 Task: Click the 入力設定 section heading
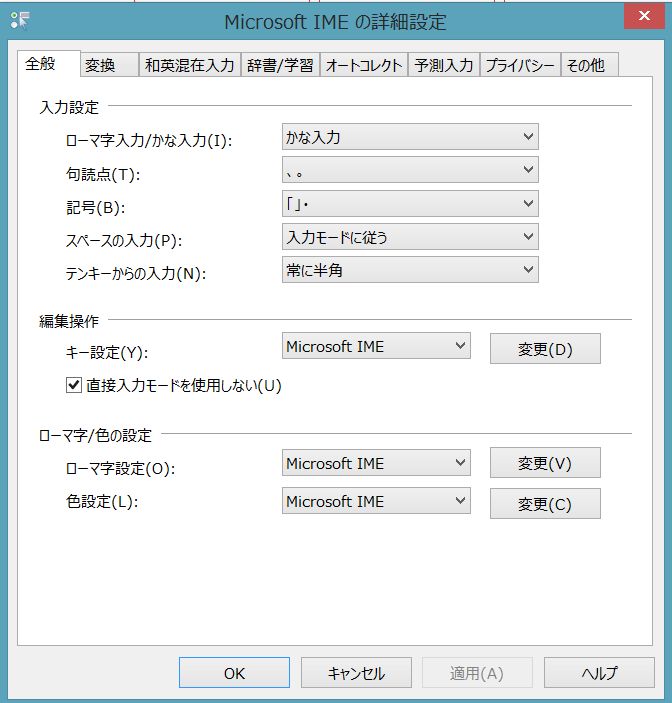[69, 107]
